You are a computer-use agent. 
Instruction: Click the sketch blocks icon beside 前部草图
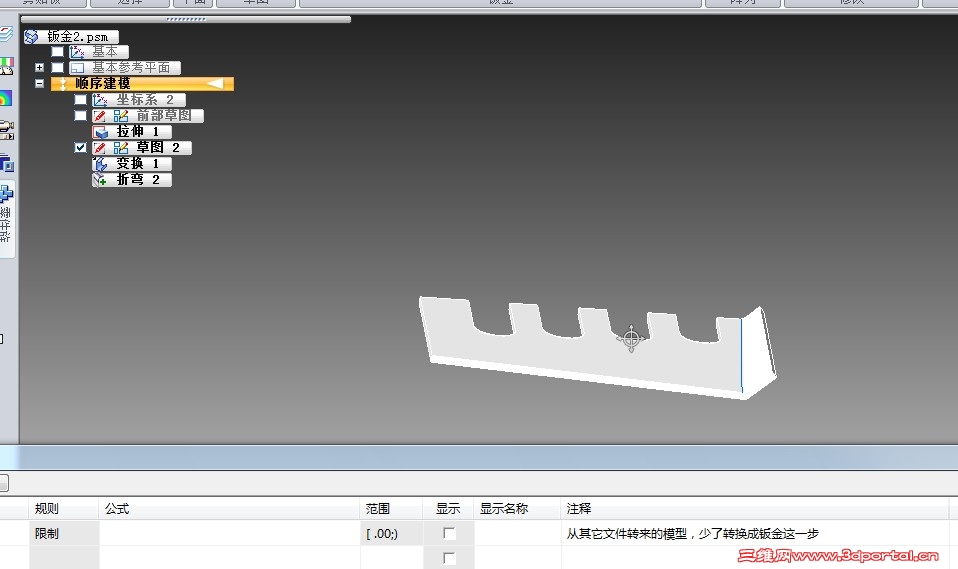120,116
